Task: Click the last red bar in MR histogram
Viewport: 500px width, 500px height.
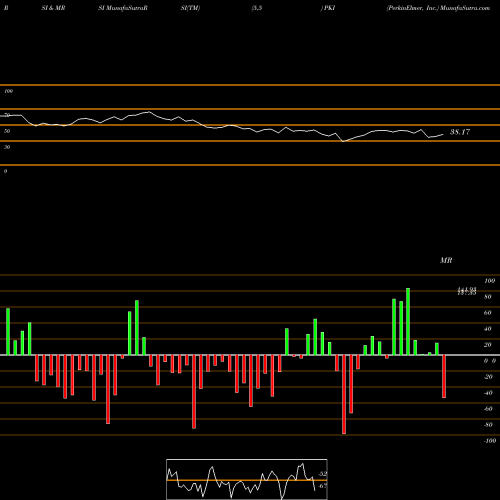Action: tap(444, 376)
